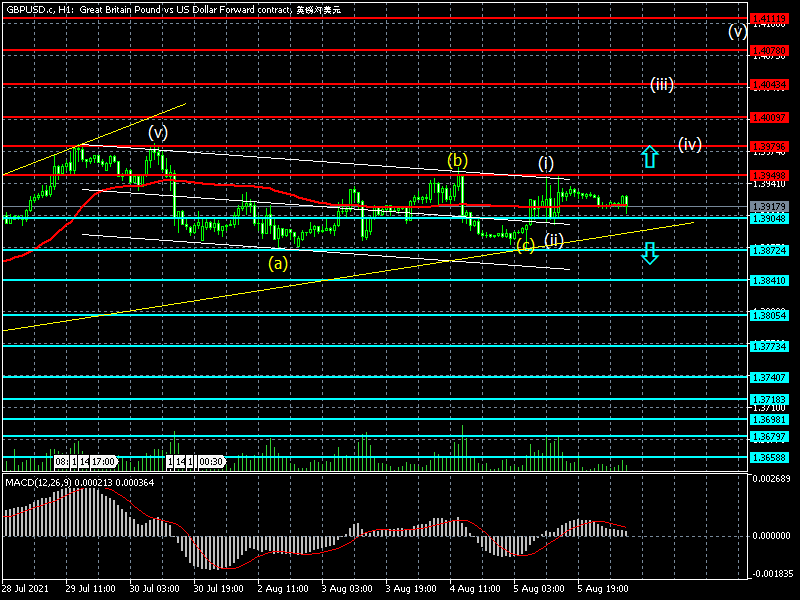
Task: Select the (v) label near 1.41119 level
Action: [x=737, y=32]
